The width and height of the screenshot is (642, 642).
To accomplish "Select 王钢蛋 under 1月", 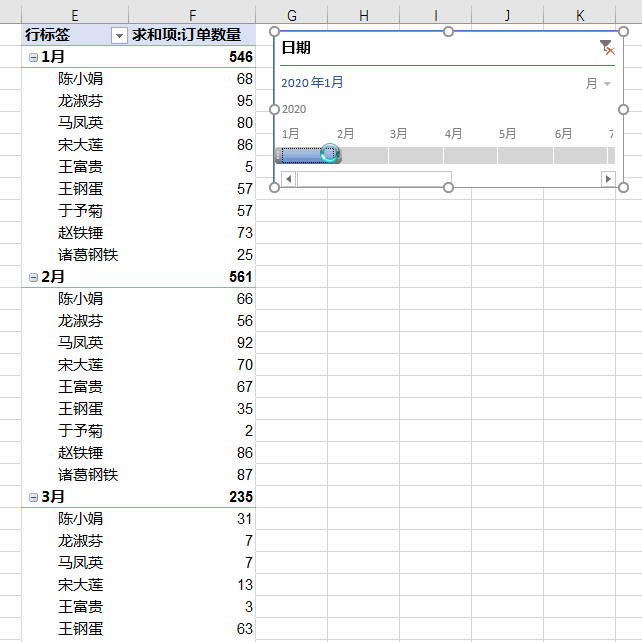I will pos(80,189).
